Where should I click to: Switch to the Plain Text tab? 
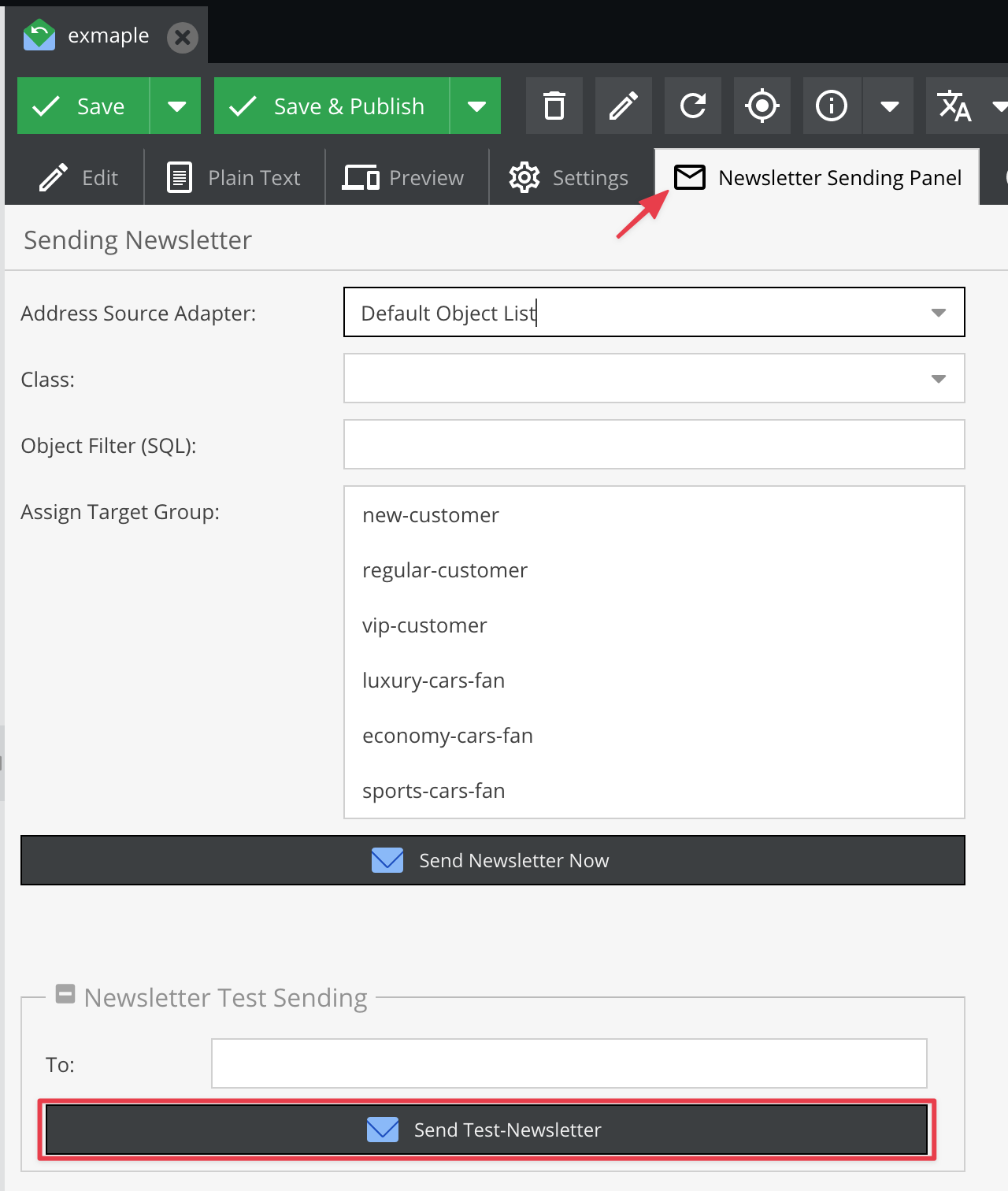click(x=235, y=178)
